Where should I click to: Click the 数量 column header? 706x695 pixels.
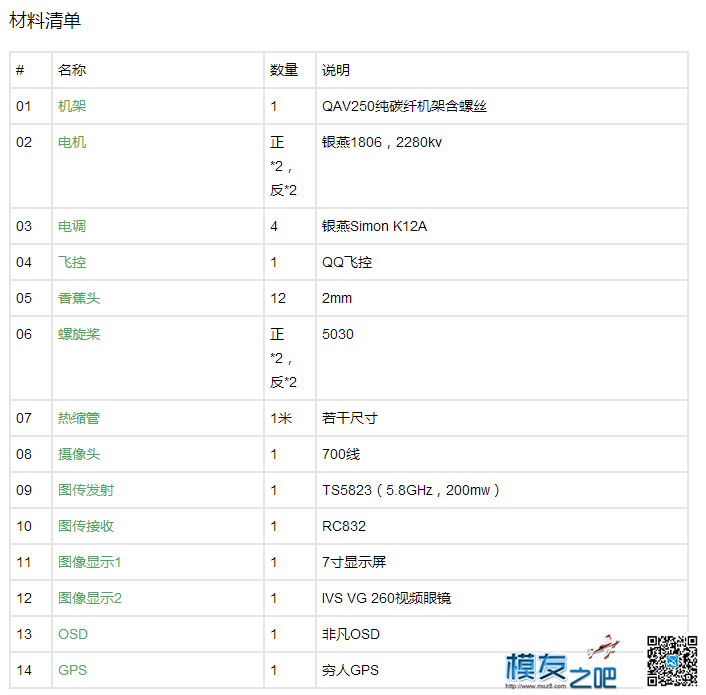(x=284, y=70)
